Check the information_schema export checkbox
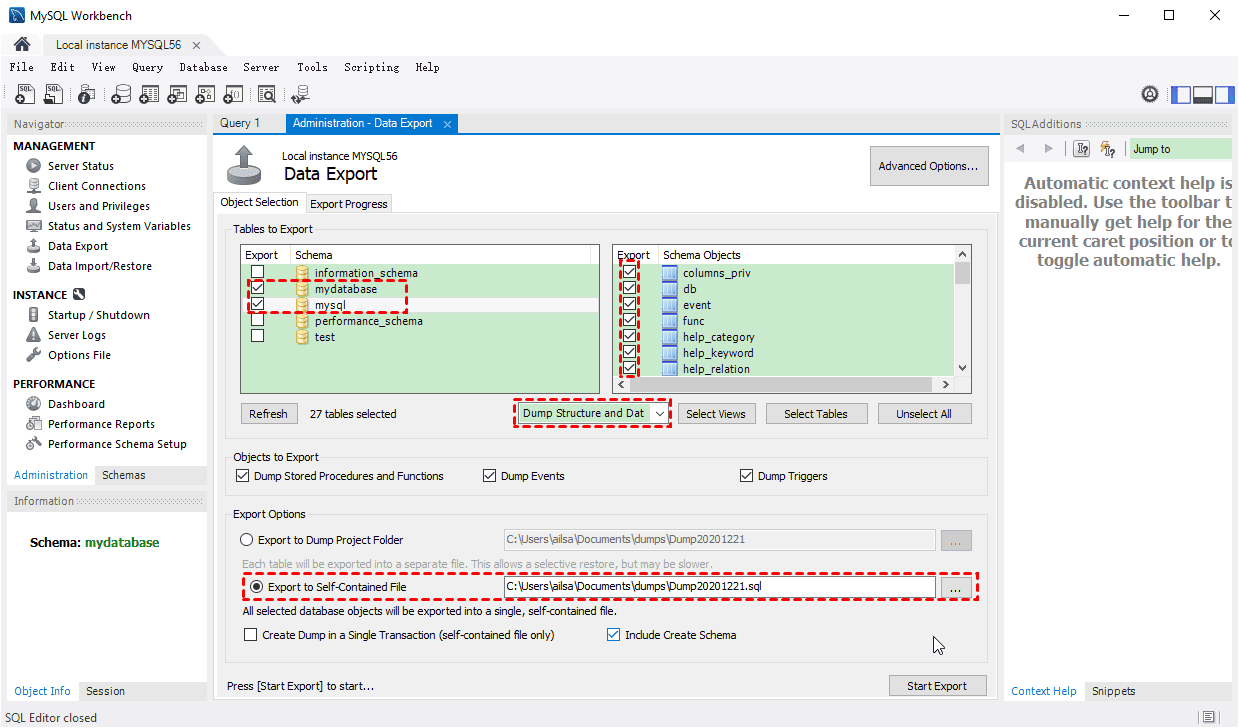Screen dimensions: 1239x728 (257, 273)
